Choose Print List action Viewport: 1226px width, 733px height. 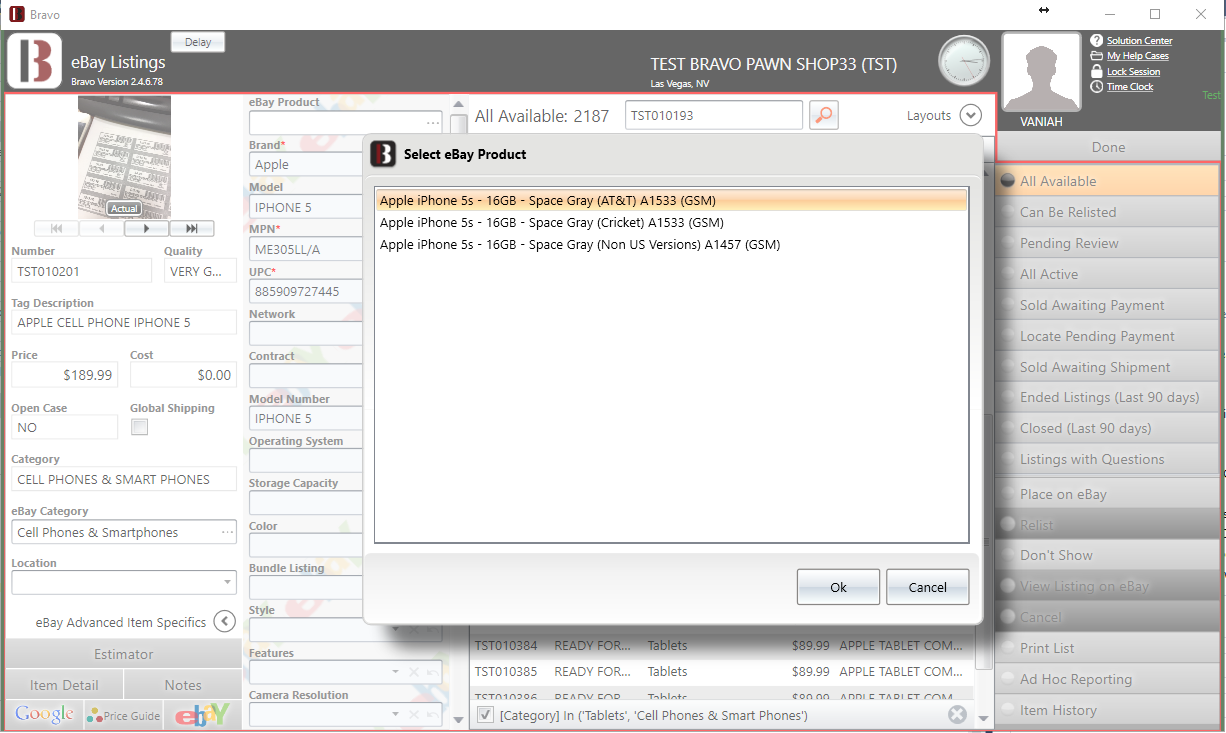[1107, 648]
